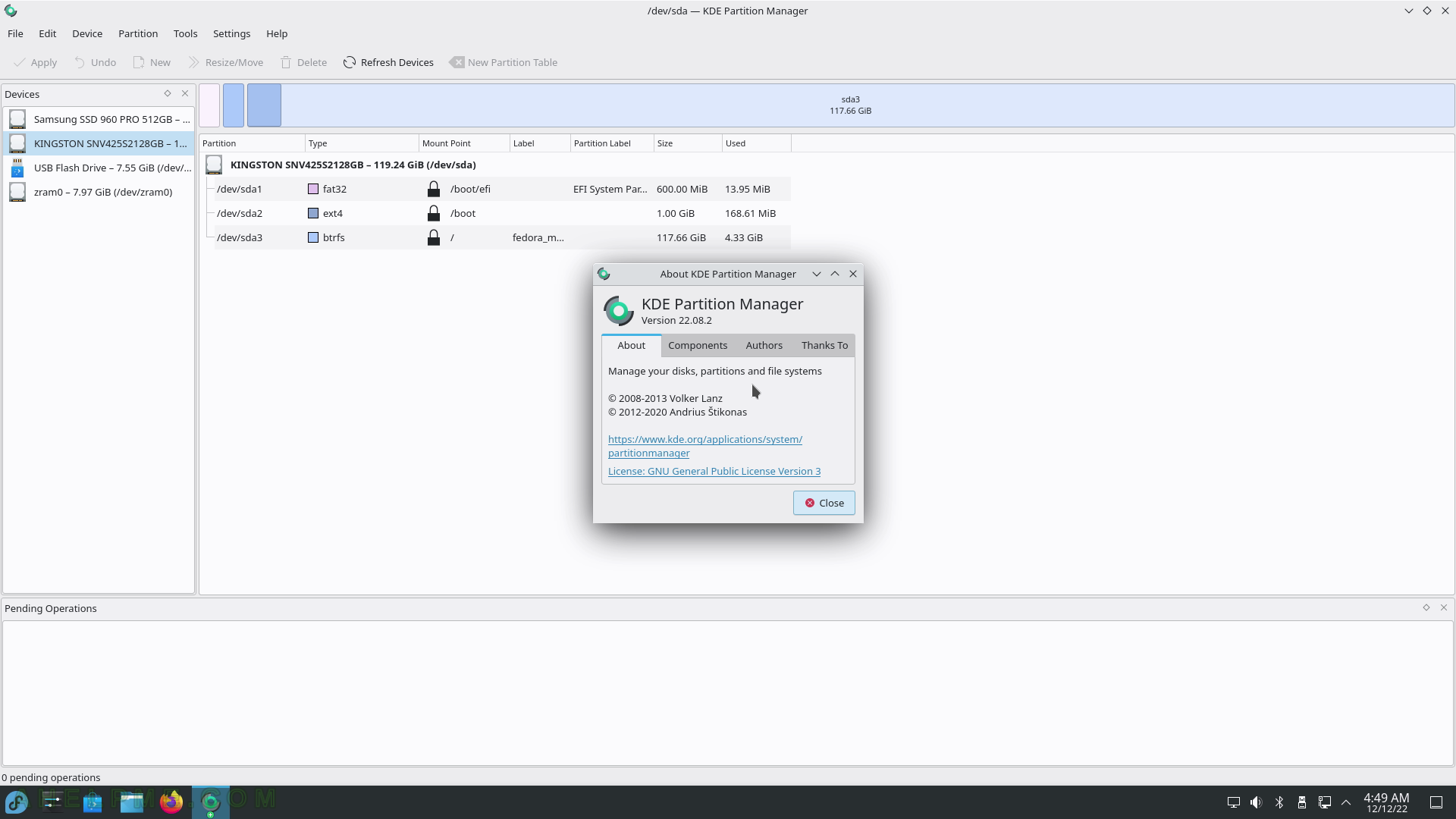Viewport: 1456px width, 819px height.
Task: Click the Delete toolbar button
Action: (303, 62)
